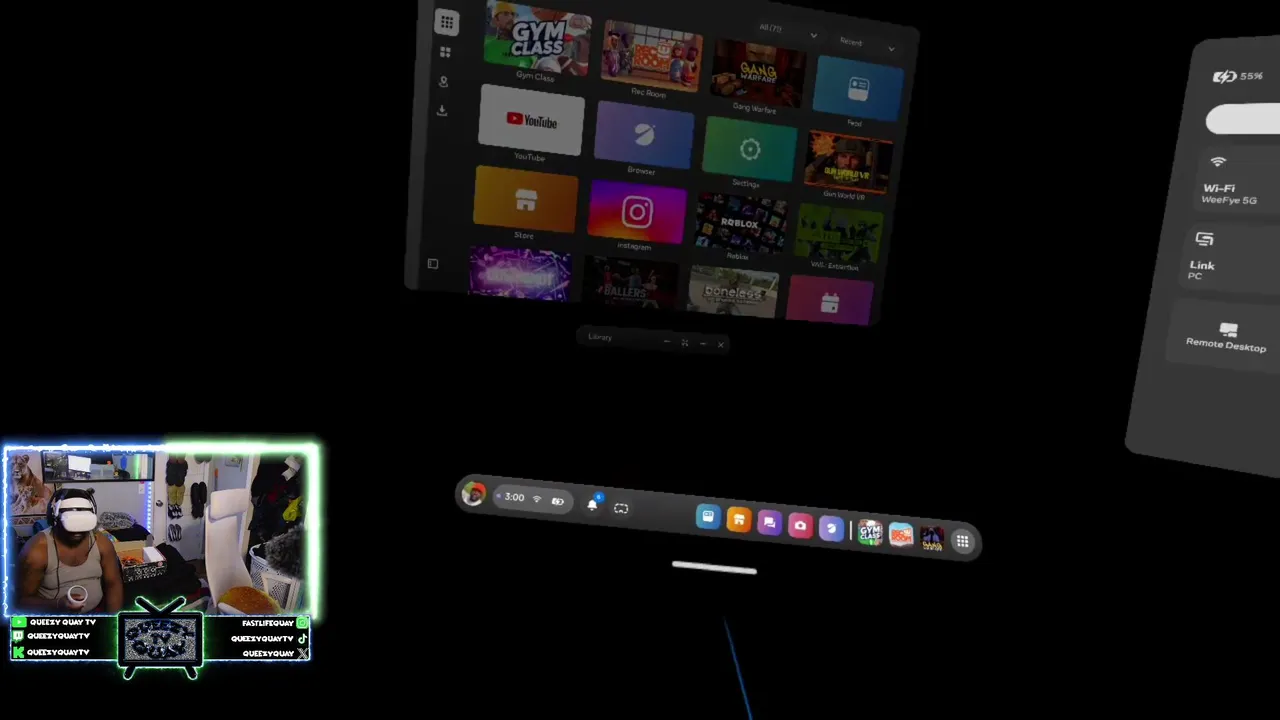Open the Store tile in Library

click(526, 198)
